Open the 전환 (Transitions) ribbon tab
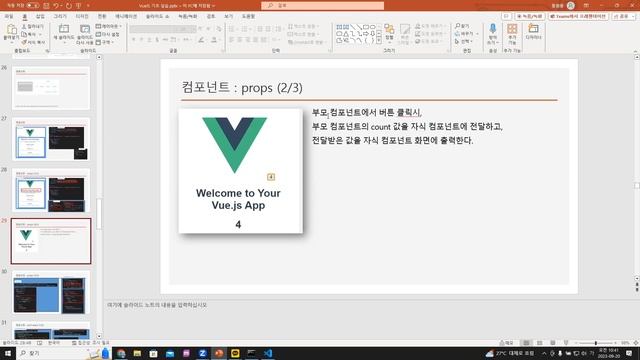The height and width of the screenshot is (360, 640). click(x=102, y=16)
